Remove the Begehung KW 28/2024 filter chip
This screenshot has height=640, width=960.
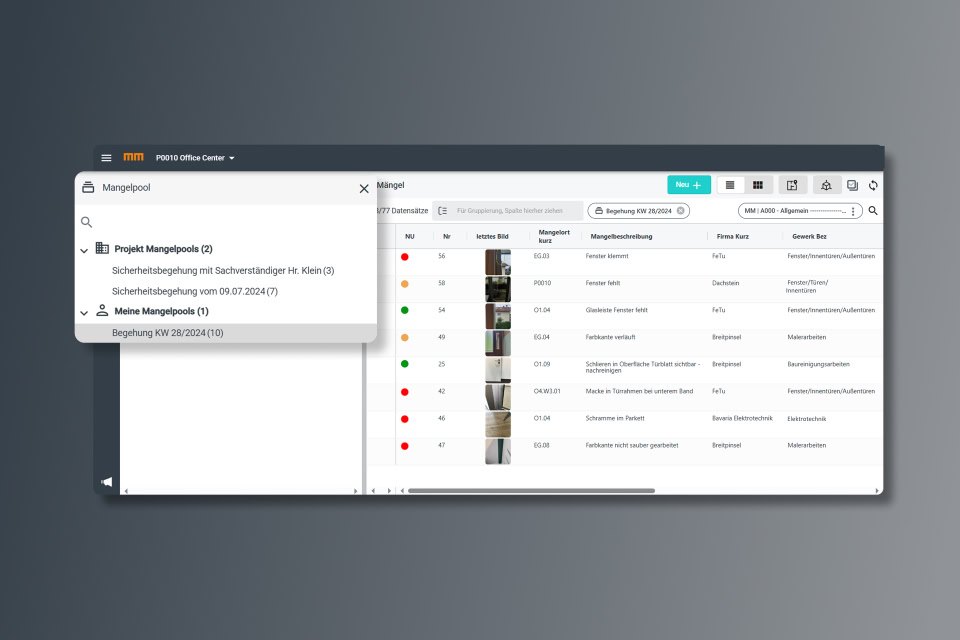(681, 211)
